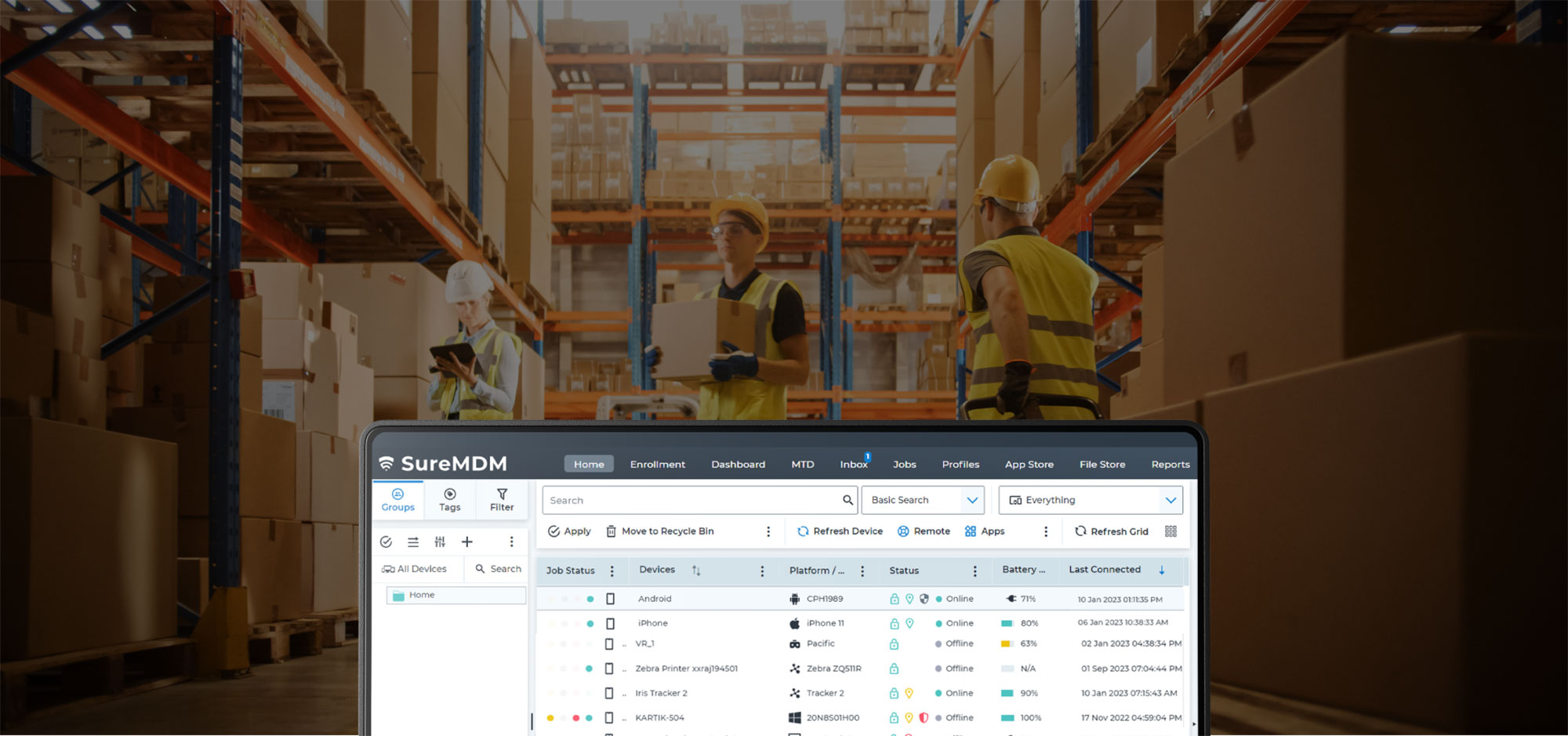Click the list lines icon in groups toolbar
The height and width of the screenshot is (736, 1568).
(413, 542)
